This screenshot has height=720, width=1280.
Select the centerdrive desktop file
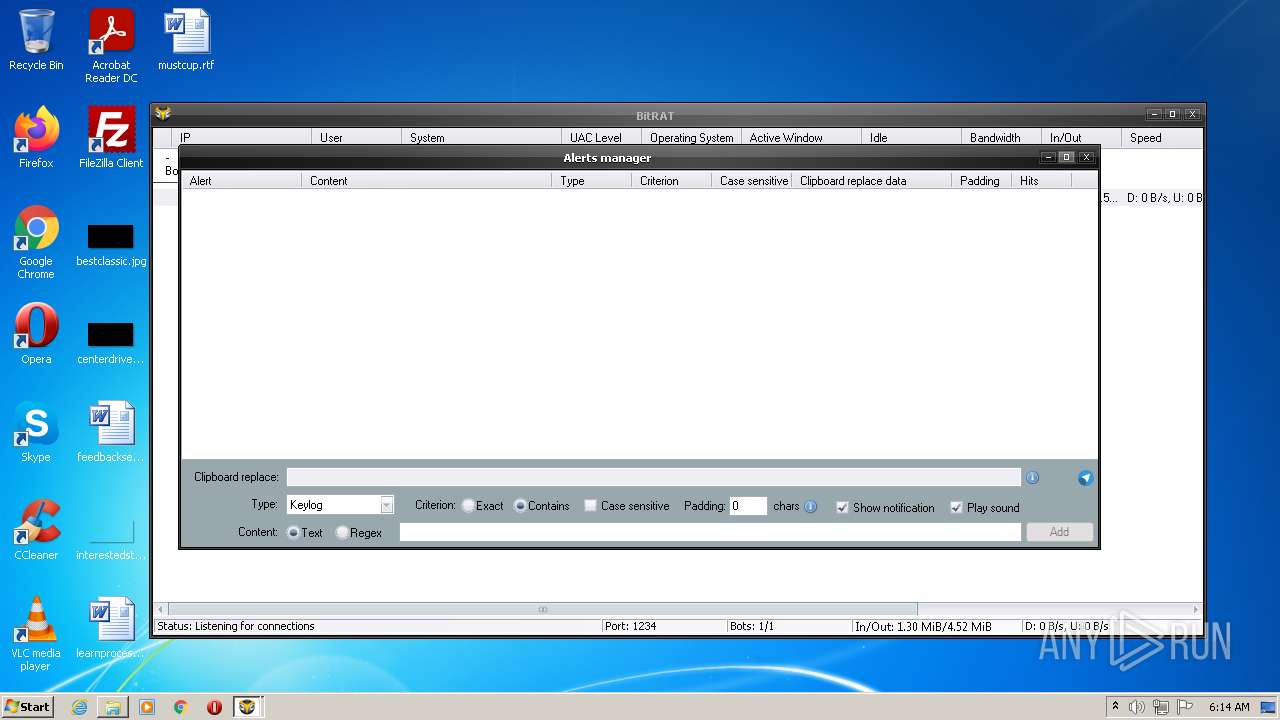[x=111, y=343]
